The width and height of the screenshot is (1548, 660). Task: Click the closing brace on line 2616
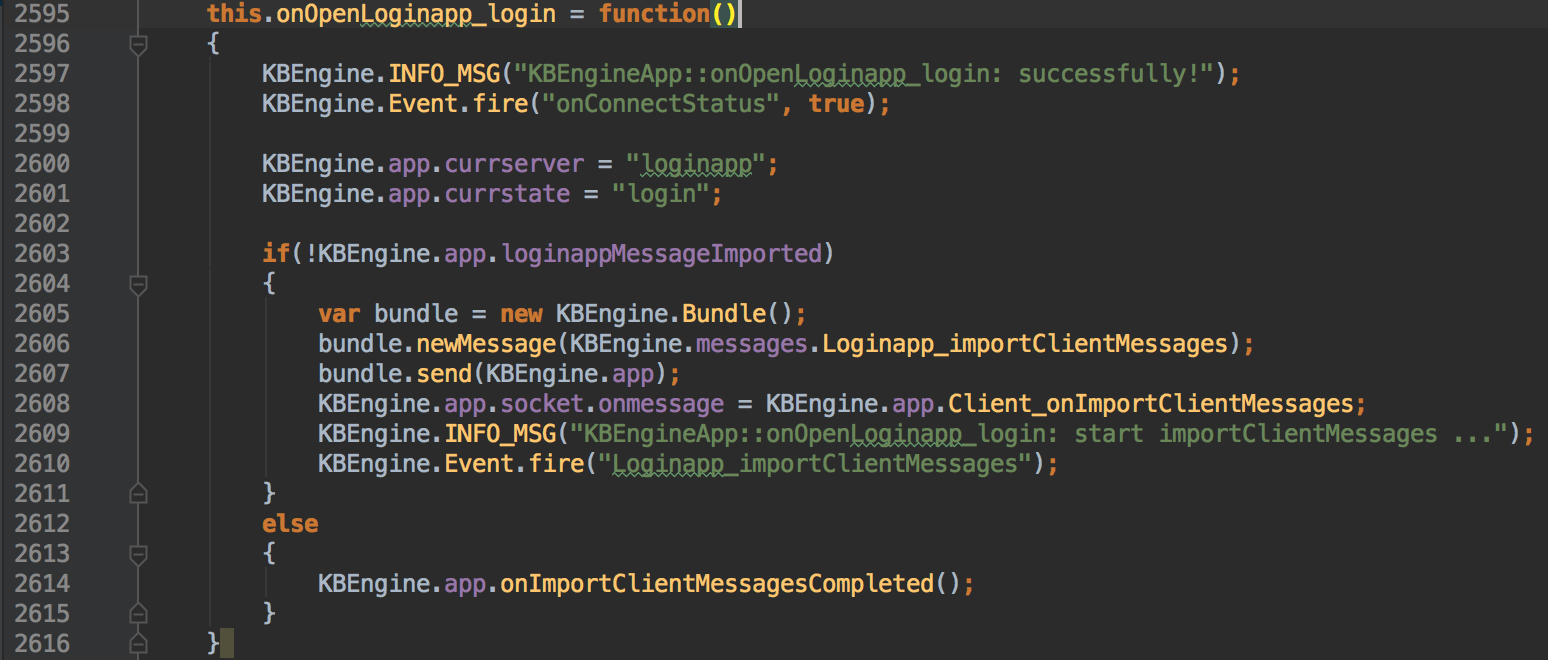click(213, 643)
